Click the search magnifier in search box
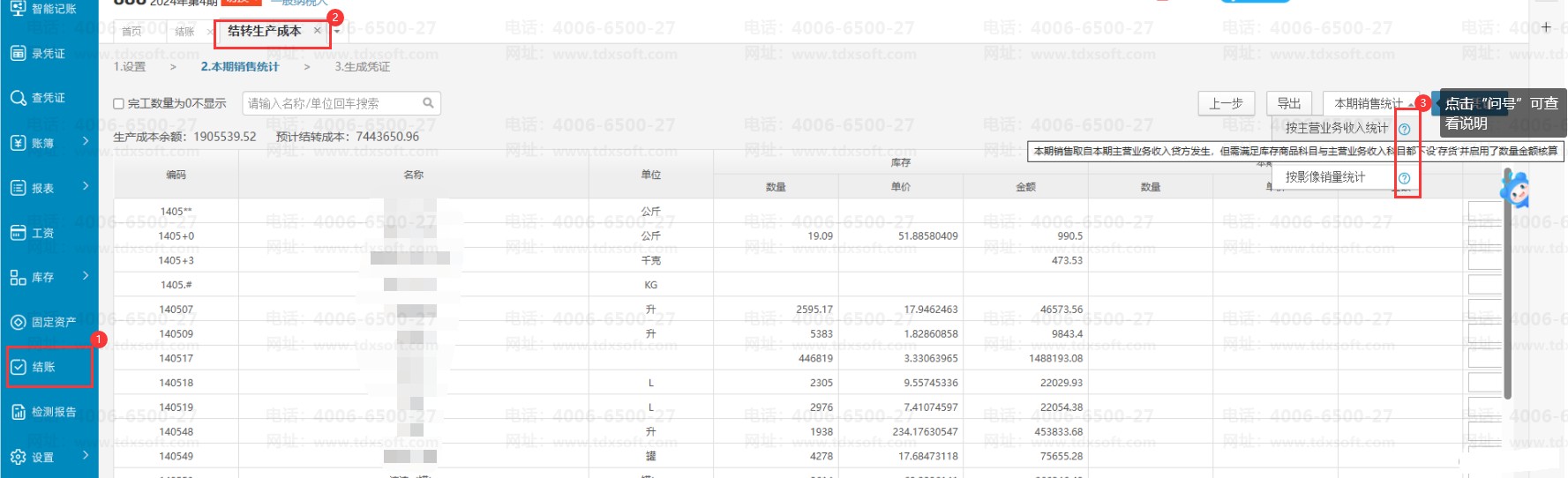The width and height of the screenshot is (1568, 478). point(428,103)
